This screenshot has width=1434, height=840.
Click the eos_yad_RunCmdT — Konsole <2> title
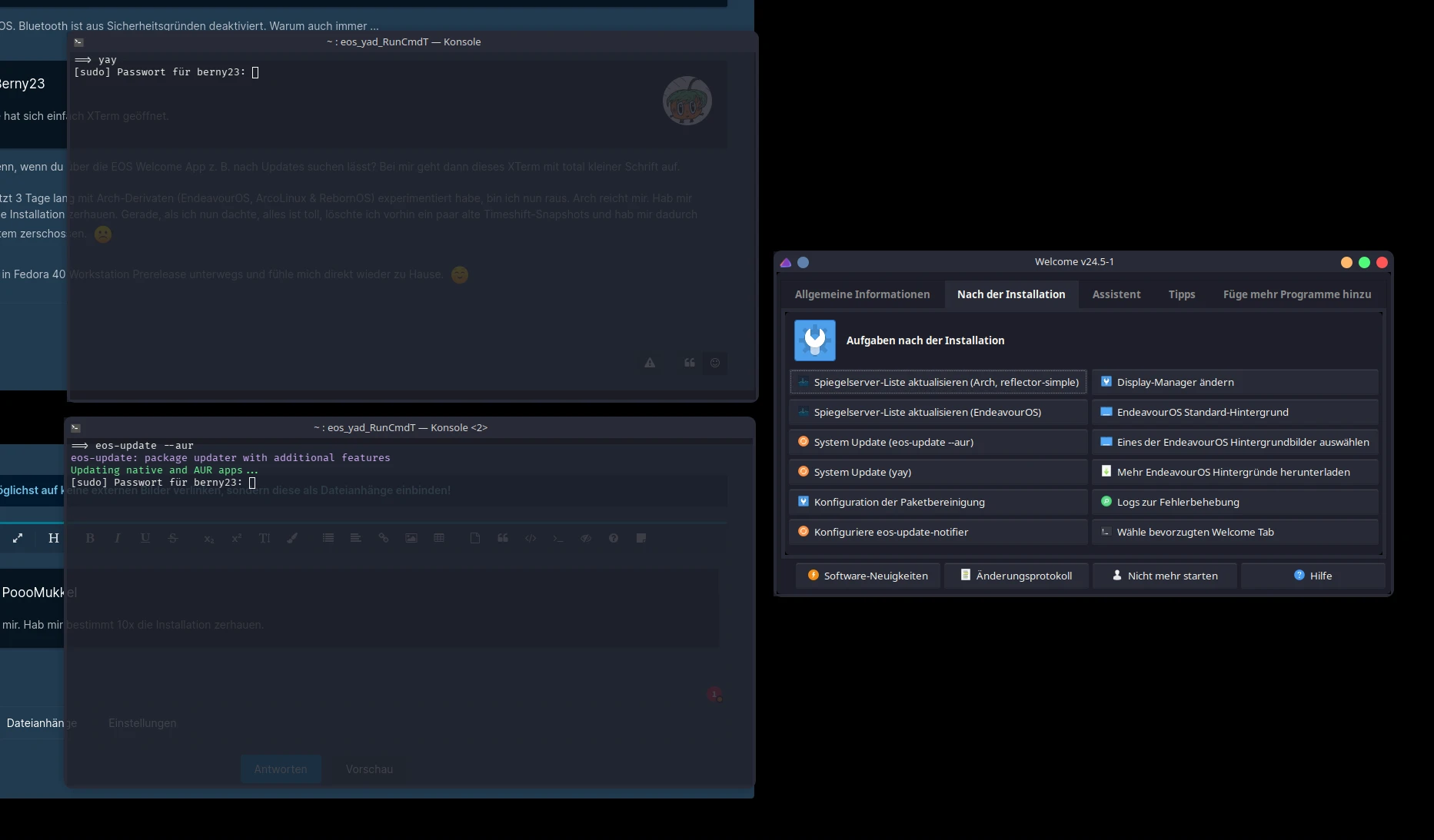[401, 428]
